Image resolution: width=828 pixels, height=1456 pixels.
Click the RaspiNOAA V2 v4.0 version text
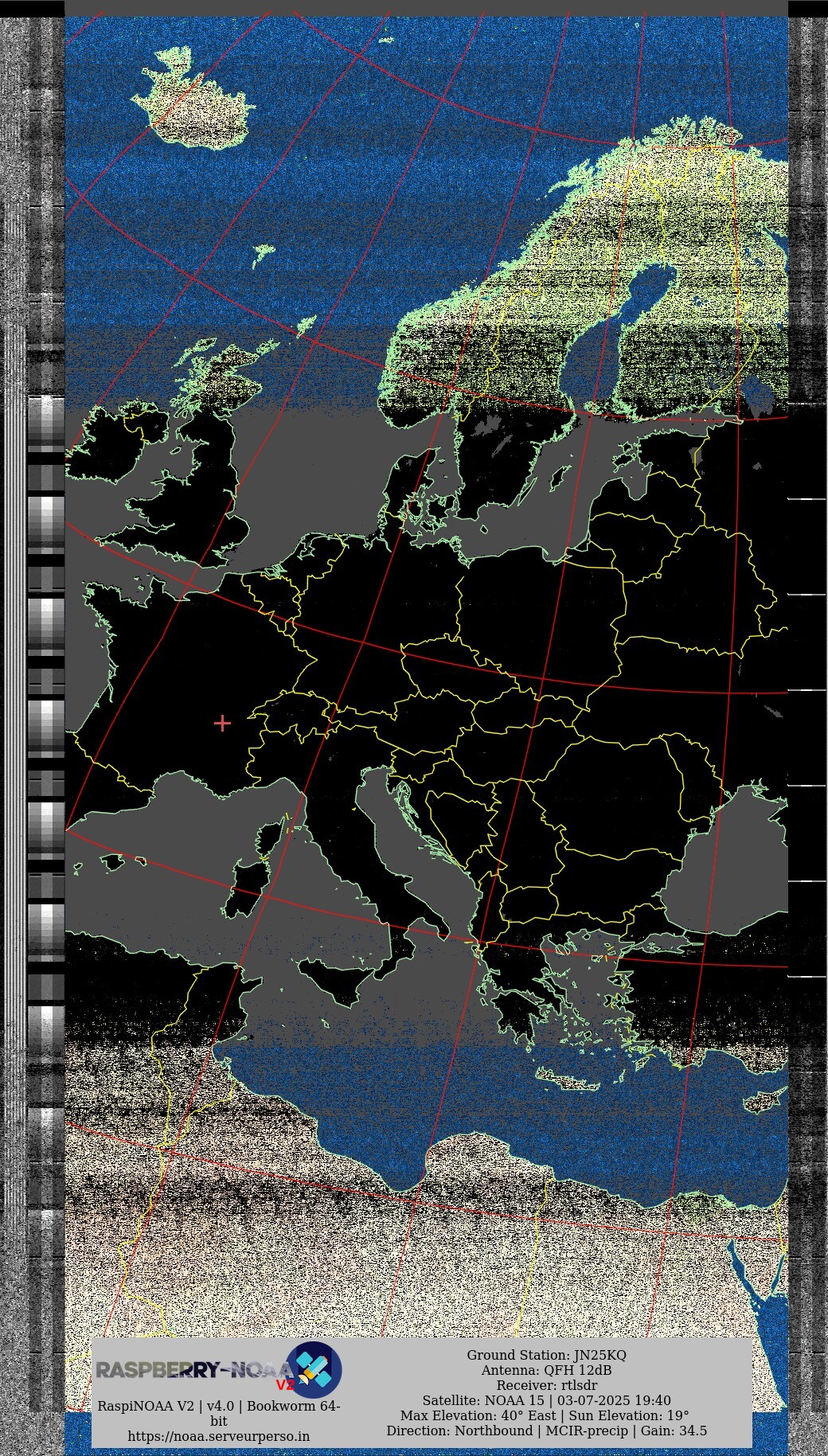219,1406
